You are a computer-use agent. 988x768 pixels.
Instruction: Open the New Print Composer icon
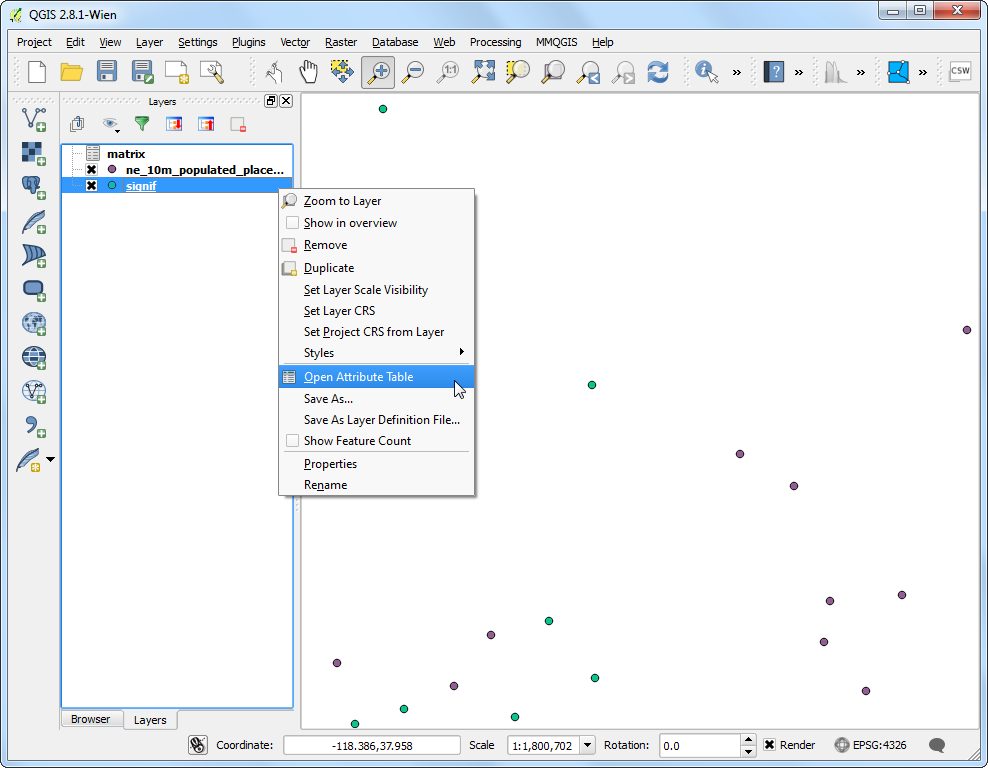176,72
